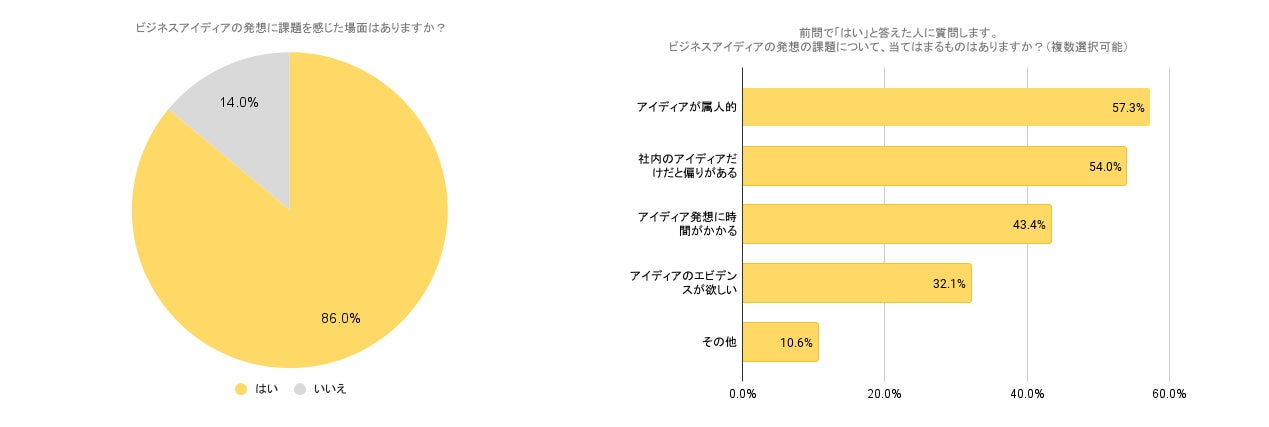
Task: Select the アイディア発想に時間がかかる bar label
Action: (687, 224)
